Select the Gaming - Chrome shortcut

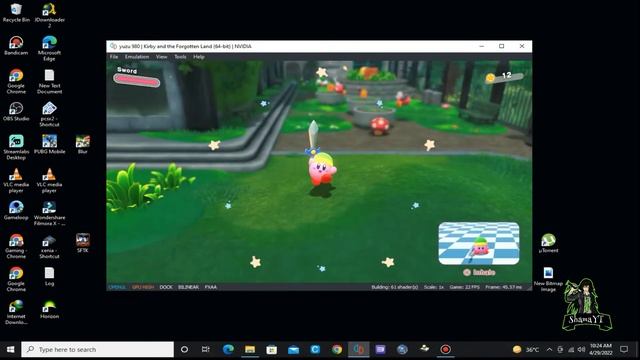pyautogui.click(x=16, y=246)
